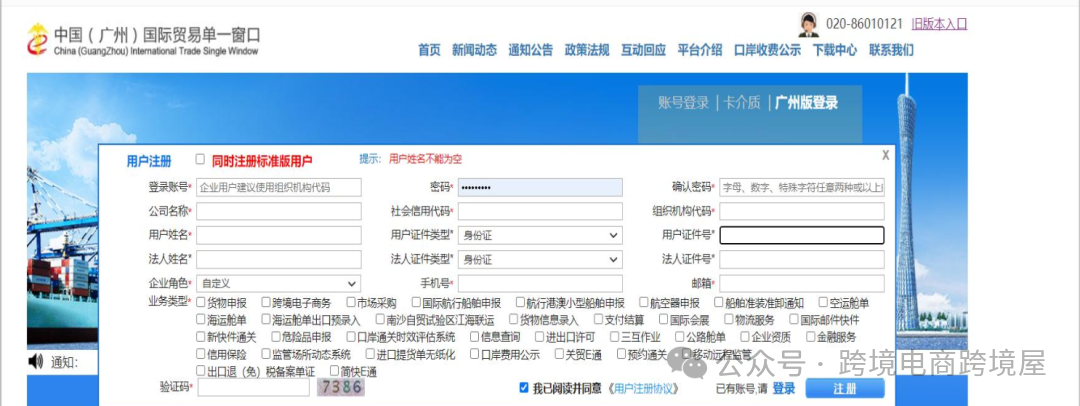
Task: Focus the 法人证件号 input field
Action: tap(802, 259)
